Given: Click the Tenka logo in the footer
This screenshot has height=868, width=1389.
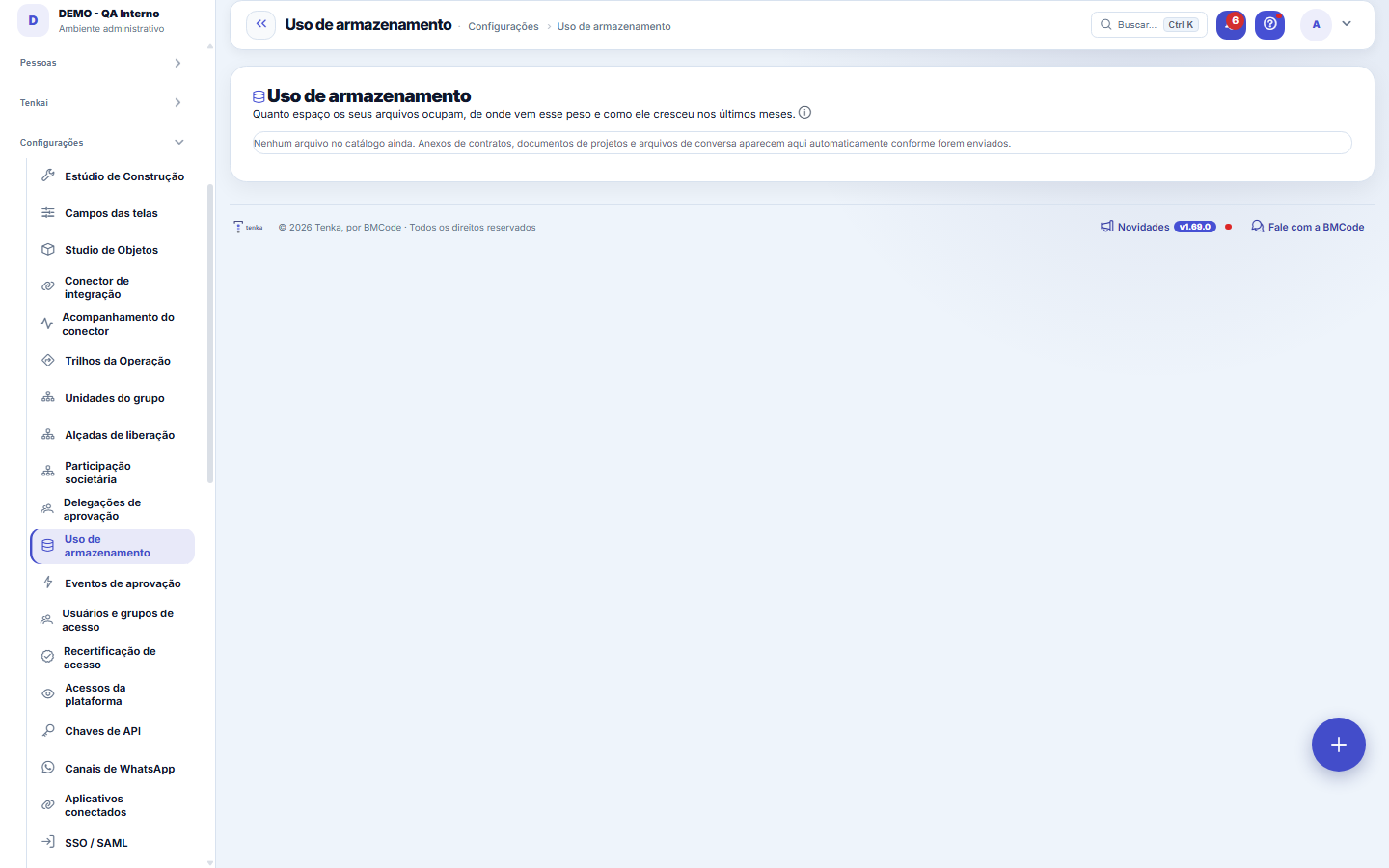Looking at the screenshot, I should click(248, 227).
